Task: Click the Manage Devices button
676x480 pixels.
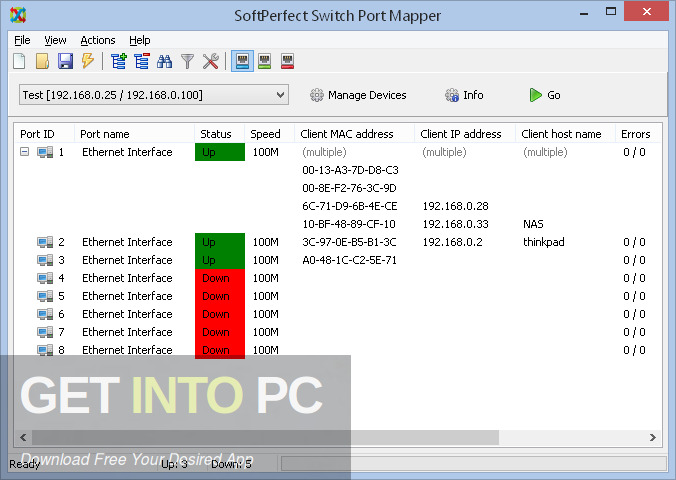Action: 358,95
